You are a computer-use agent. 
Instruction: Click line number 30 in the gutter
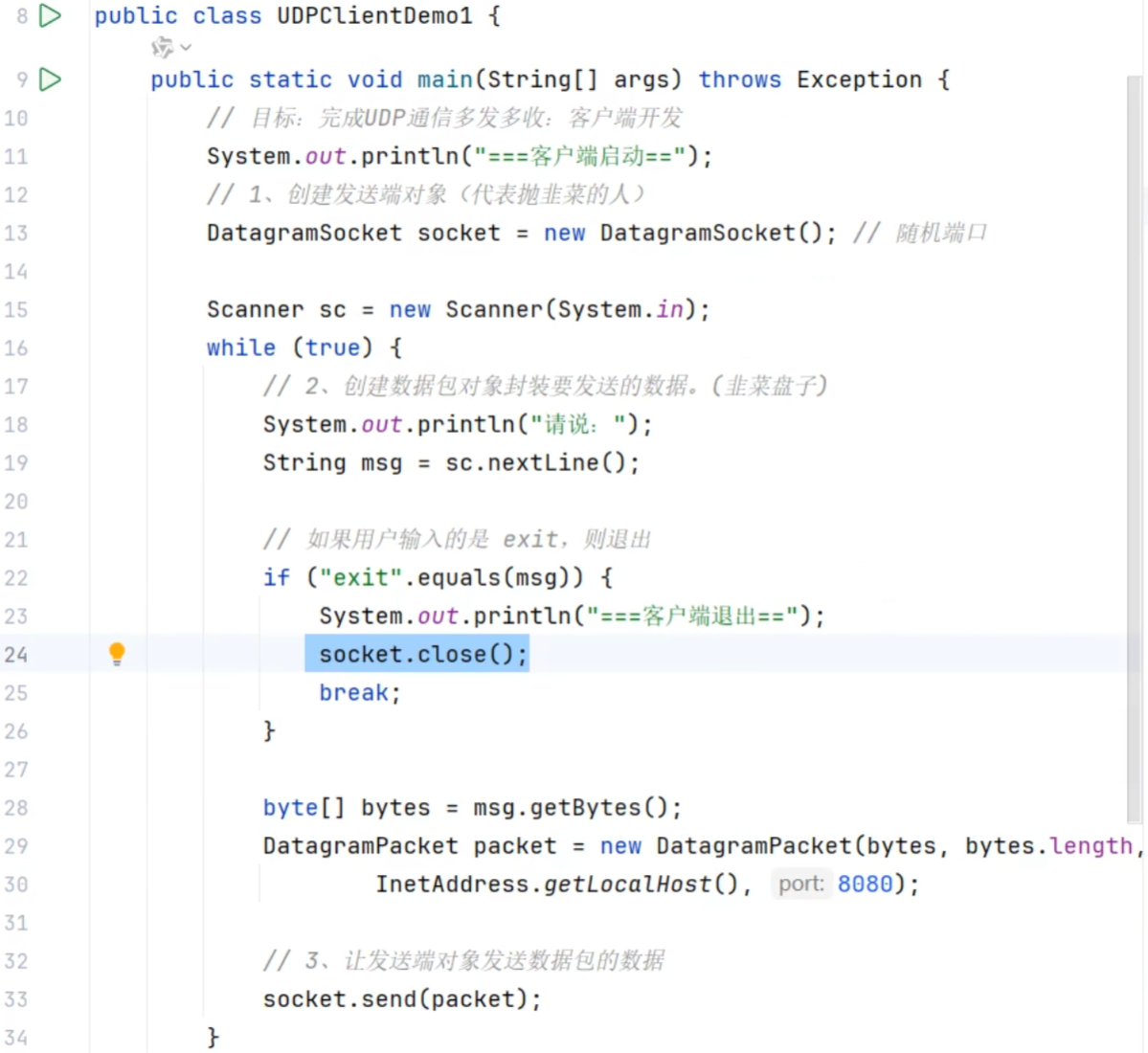[15, 884]
